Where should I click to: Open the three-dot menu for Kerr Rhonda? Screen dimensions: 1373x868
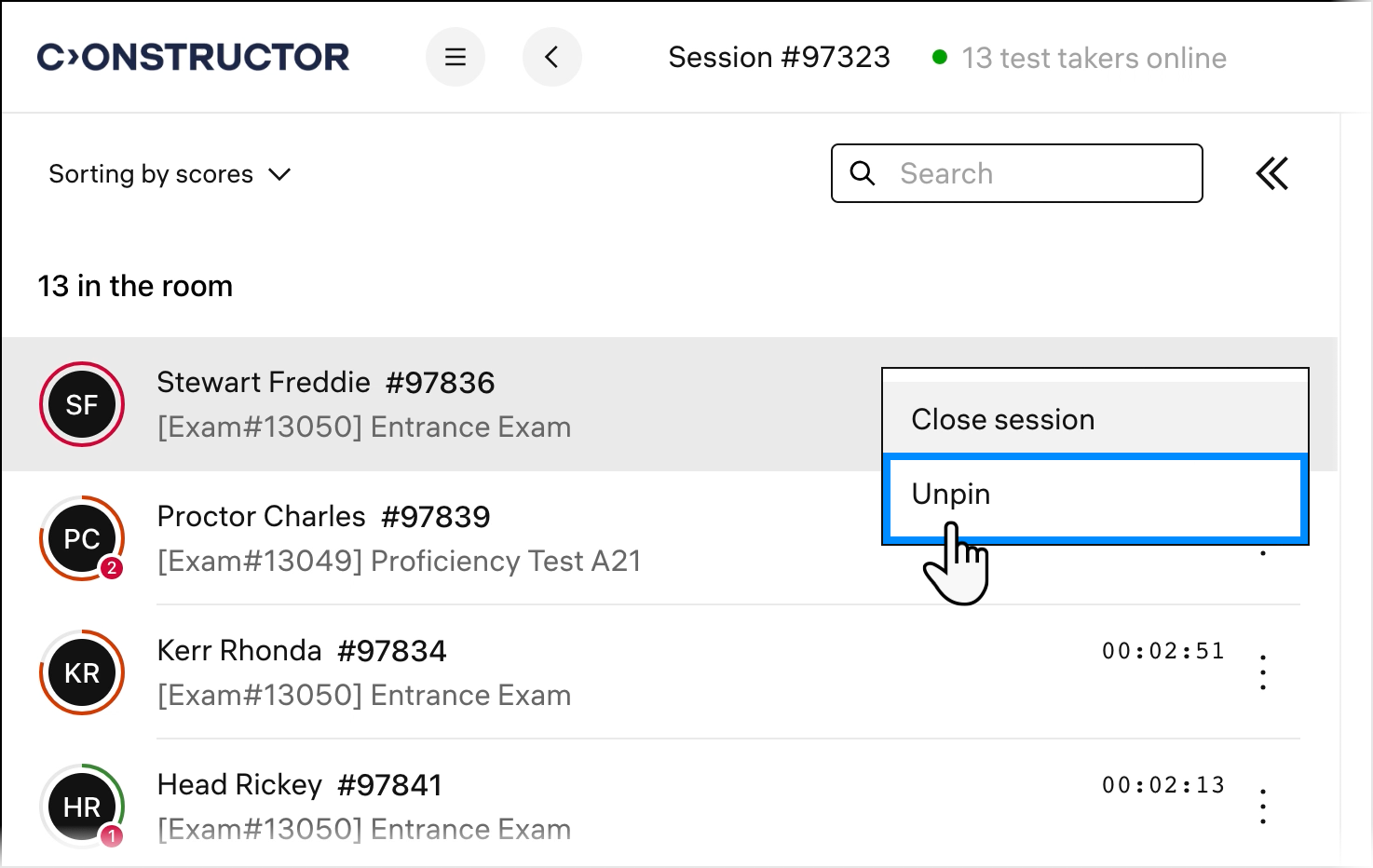1263,672
